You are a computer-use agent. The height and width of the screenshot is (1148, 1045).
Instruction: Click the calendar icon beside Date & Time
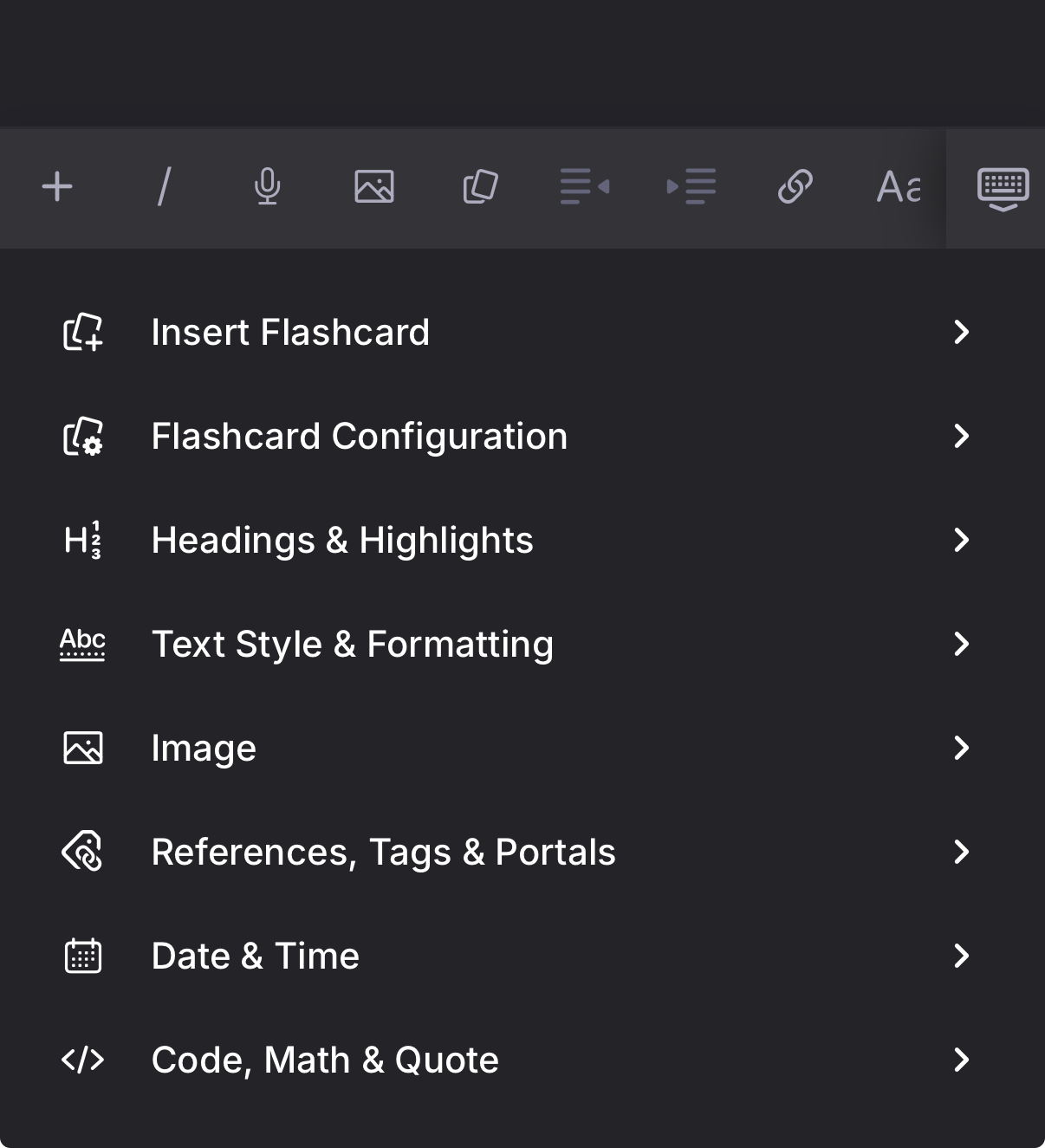coord(83,957)
